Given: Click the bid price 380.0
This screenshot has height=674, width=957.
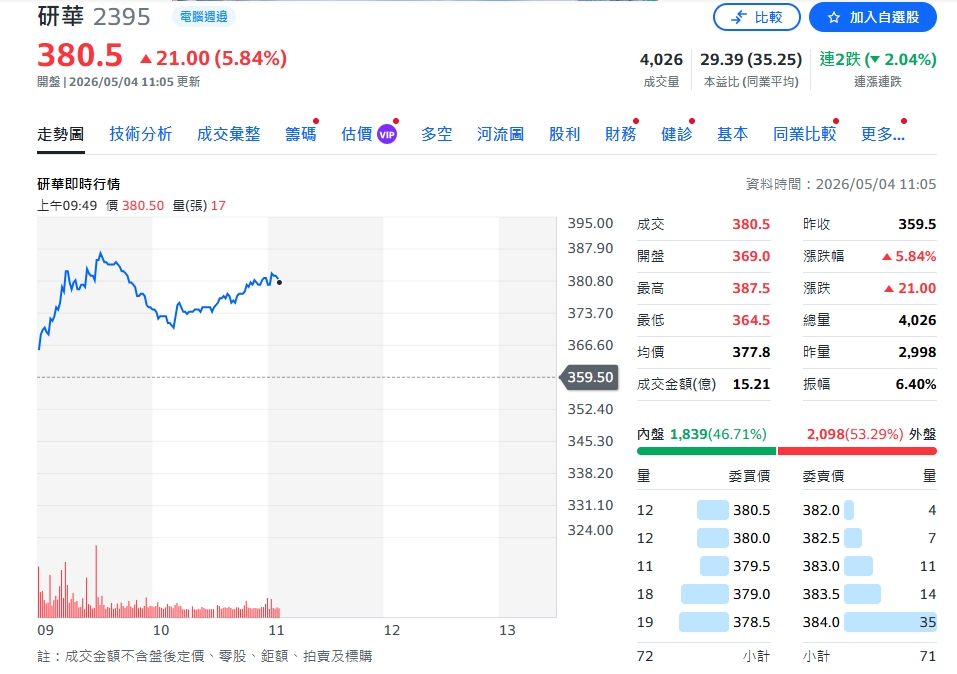Looking at the screenshot, I should tap(751, 538).
